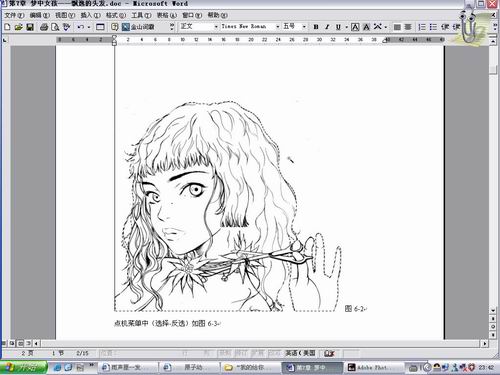
Task: Open the 文件 (File) menu
Action: tap(14, 15)
